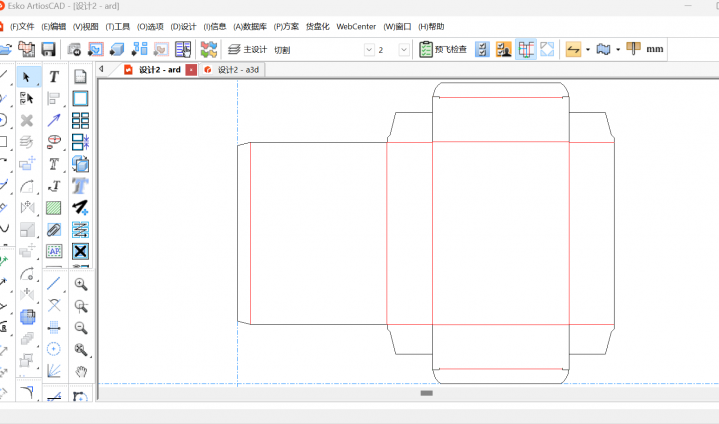Click the Save floppy disk icon

(x=48, y=49)
